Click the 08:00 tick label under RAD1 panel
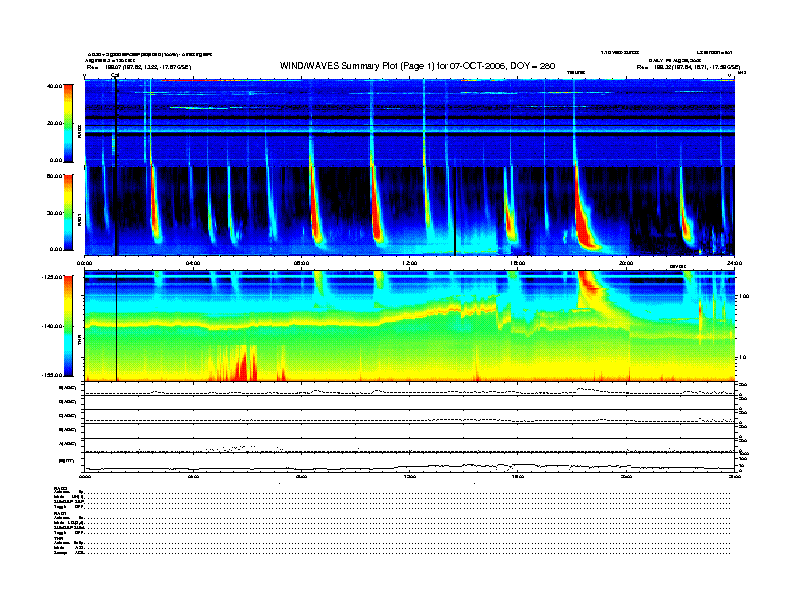792x612 pixels. coord(302,263)
